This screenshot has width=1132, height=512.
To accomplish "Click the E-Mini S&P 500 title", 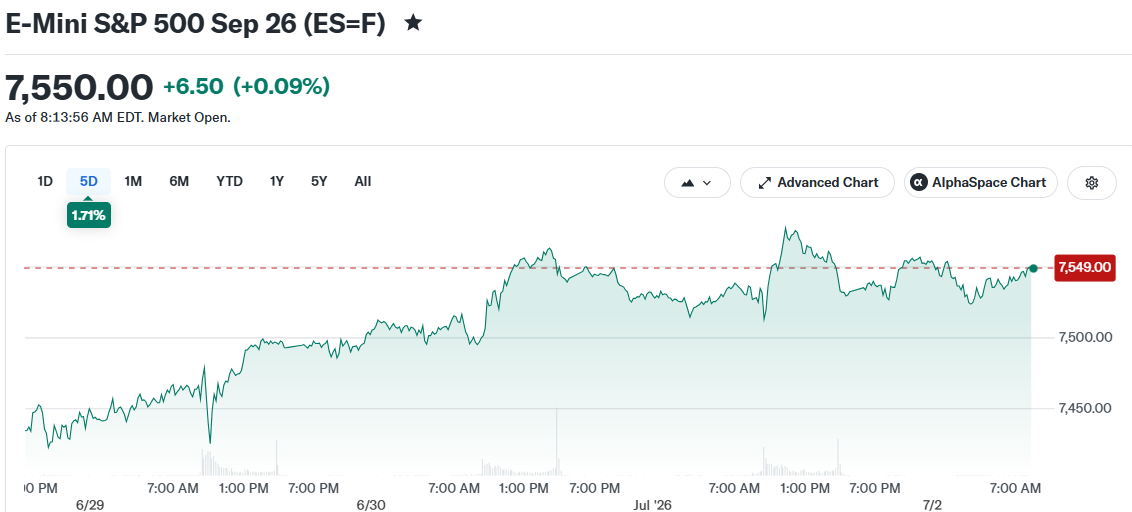I will 195,24.
